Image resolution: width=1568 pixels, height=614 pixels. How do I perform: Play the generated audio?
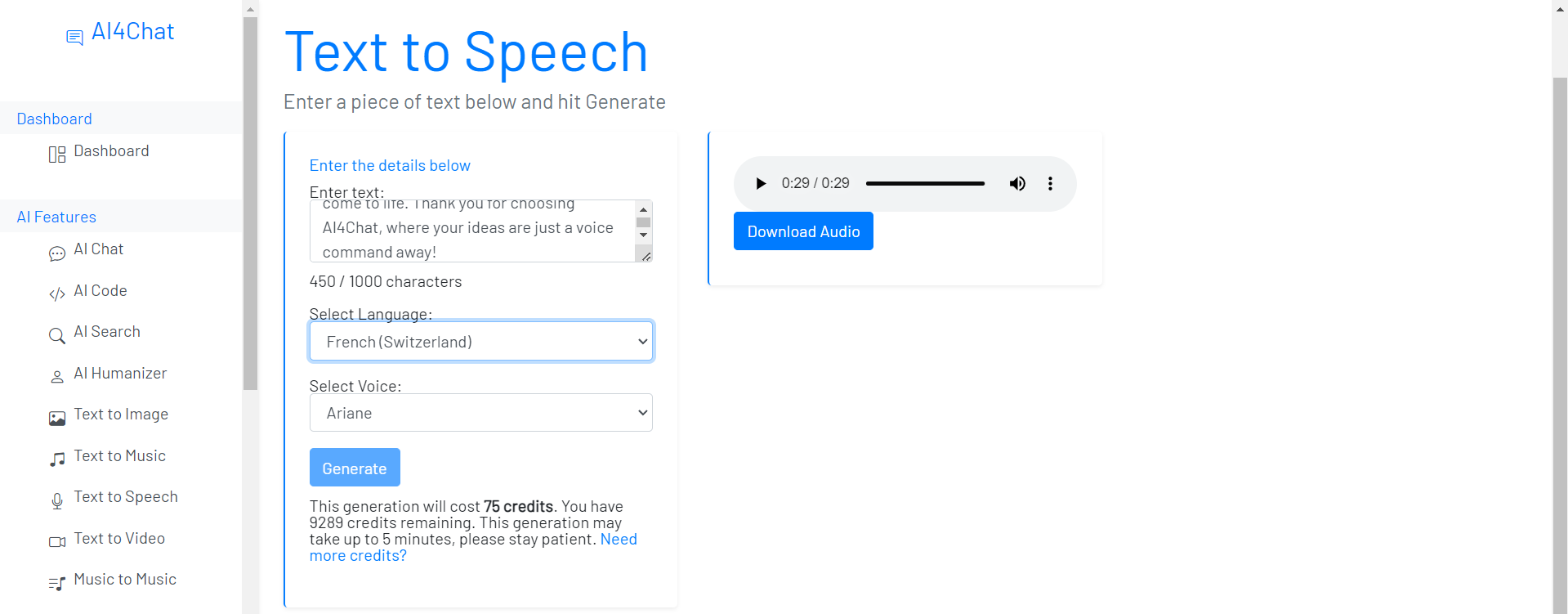(x=761, y=183)
